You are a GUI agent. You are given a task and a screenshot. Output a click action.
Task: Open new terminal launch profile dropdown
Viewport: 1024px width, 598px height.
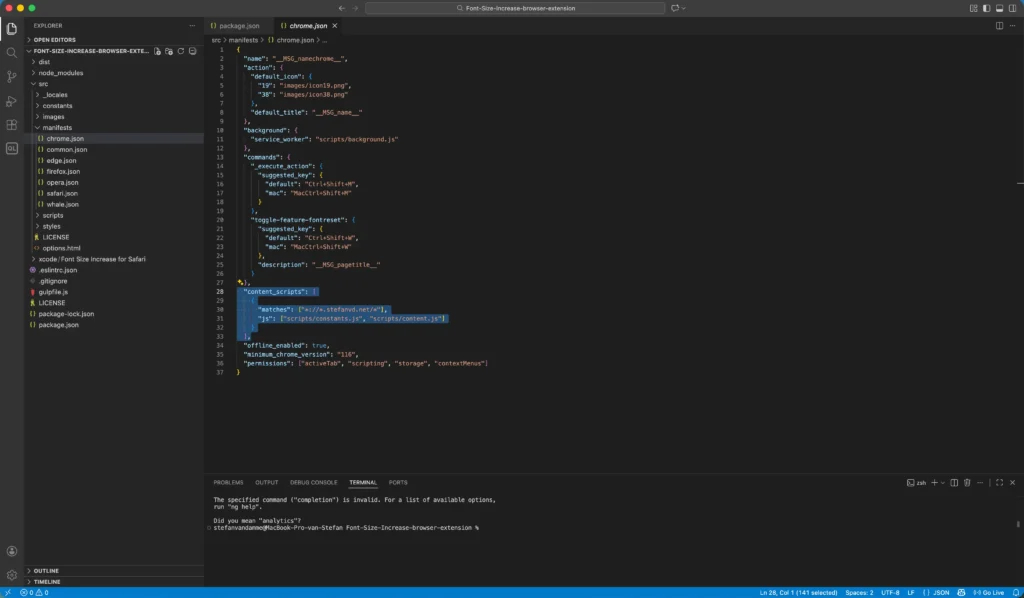click(x=942, y=482)
